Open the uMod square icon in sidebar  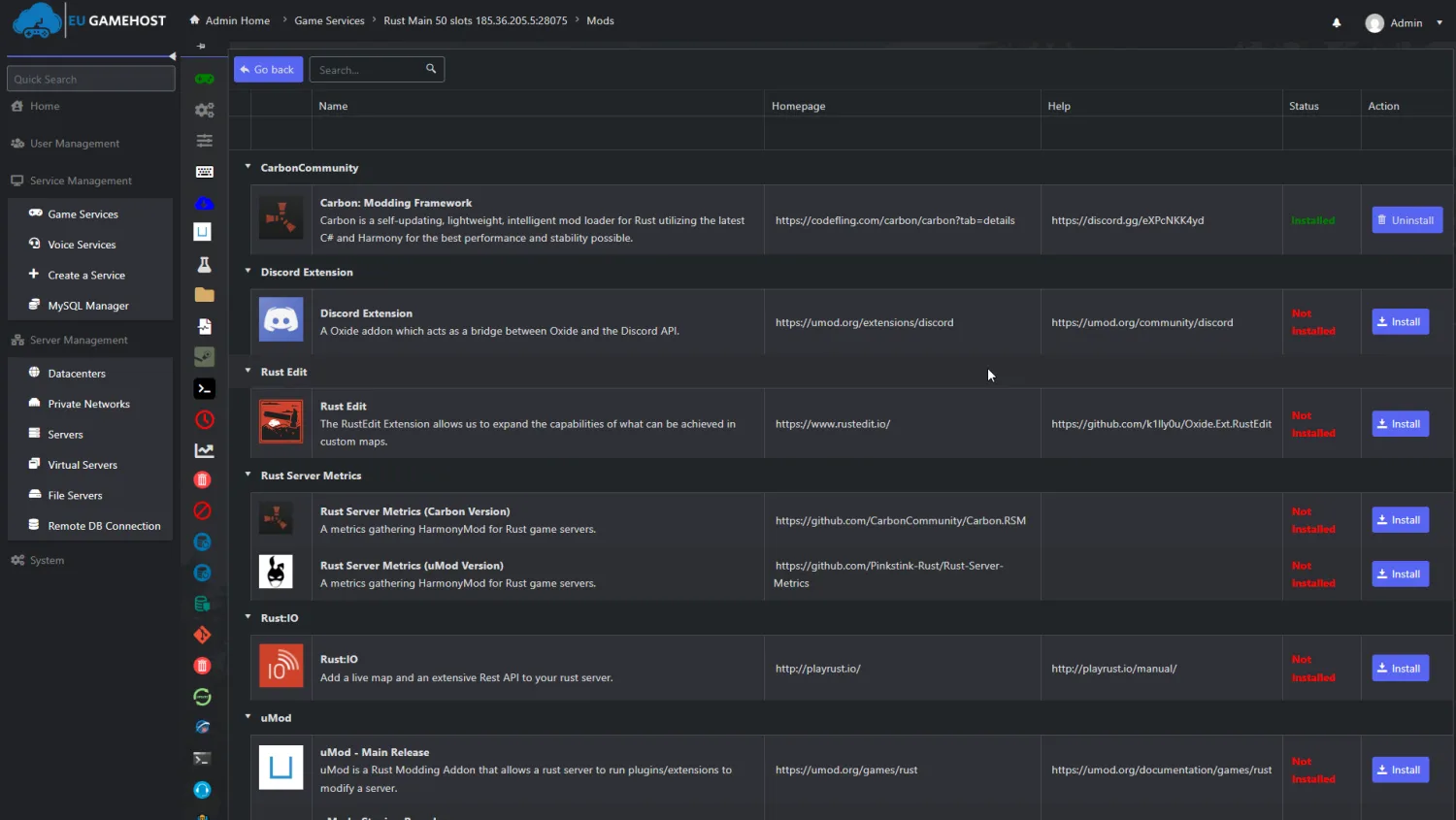click(x=203, y=232)
